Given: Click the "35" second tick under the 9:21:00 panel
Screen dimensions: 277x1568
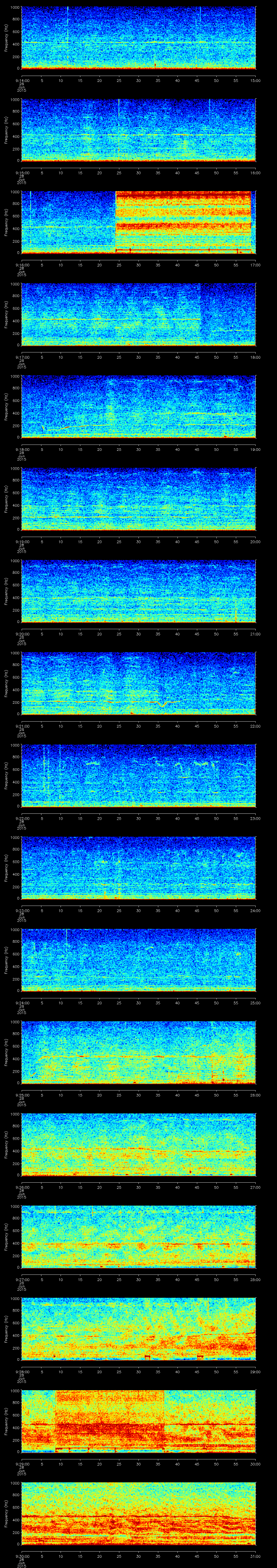Looking at the screenshot, I should click(158, 726).
